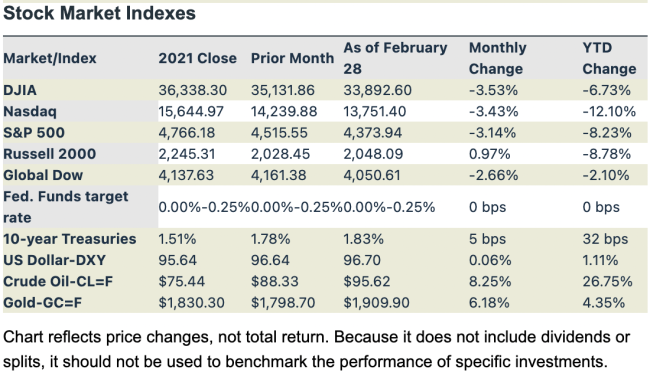Click the Crude Oil price $95.62
This screenshot has width=650, height=379.
click(367, 282)
